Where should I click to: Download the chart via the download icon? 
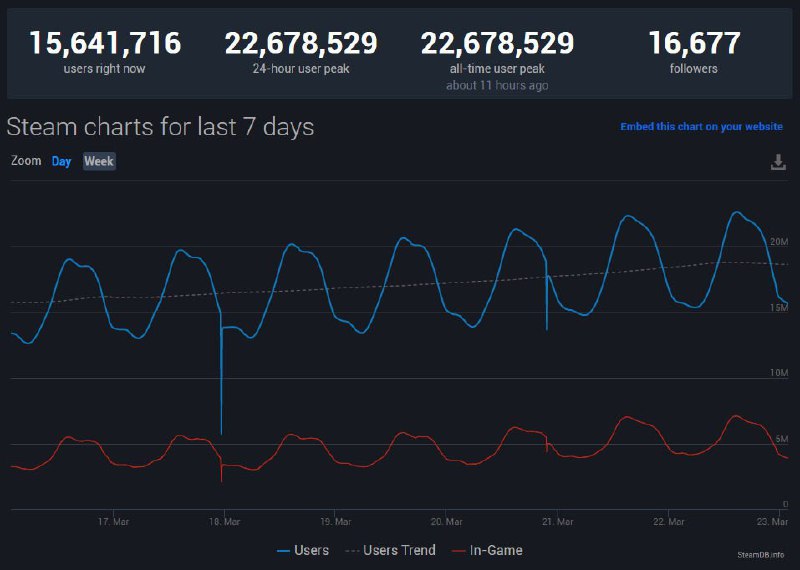[x=778, y=162]
